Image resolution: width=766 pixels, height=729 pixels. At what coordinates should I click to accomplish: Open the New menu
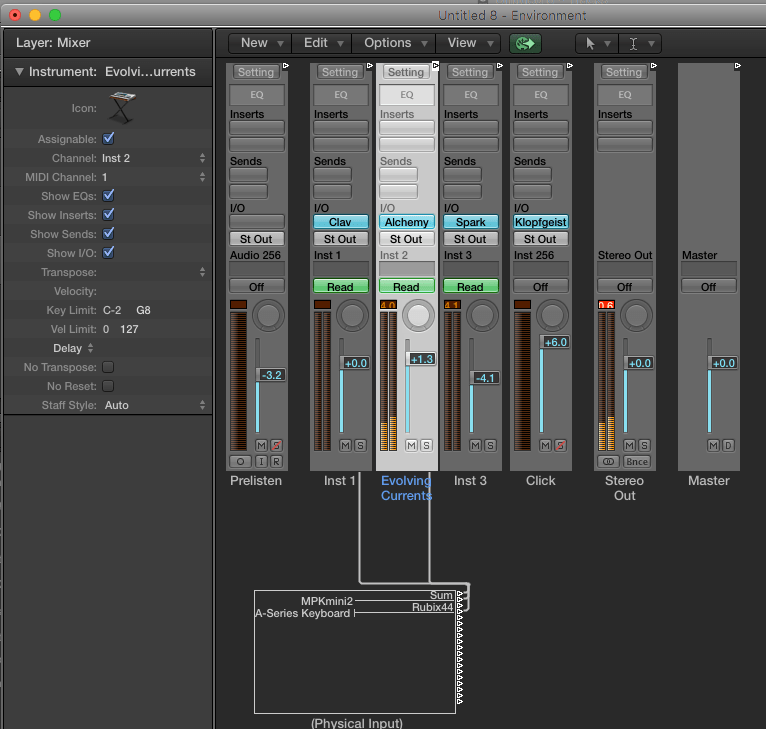click(260, 43)
